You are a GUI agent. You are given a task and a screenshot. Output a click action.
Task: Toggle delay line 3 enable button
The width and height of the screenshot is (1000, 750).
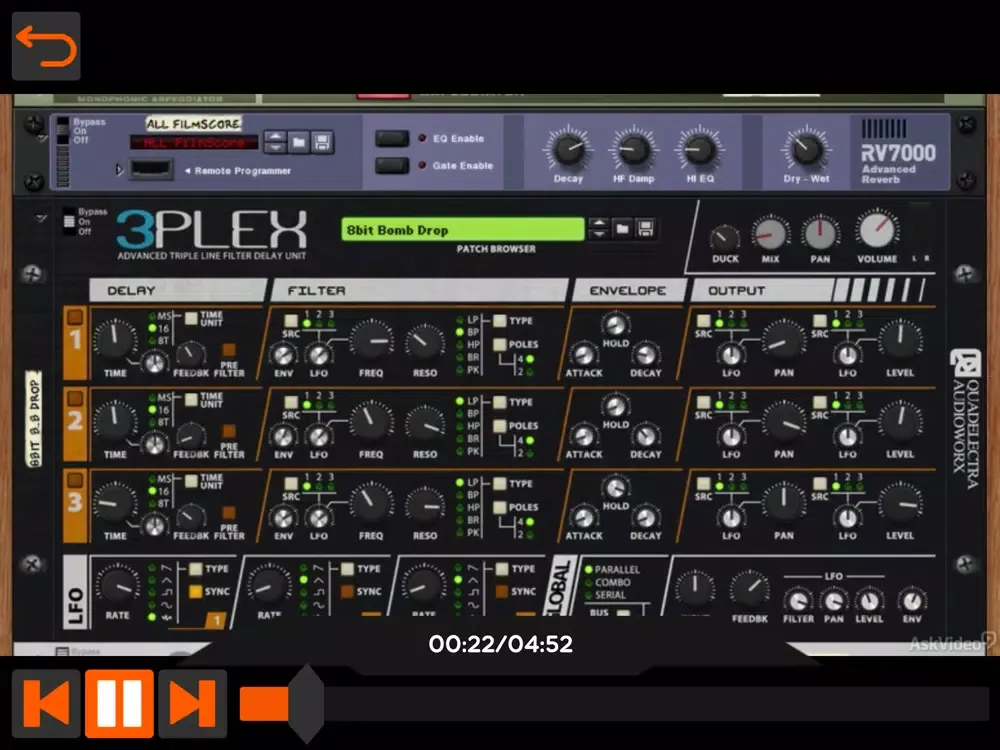(x=75, y=480)
